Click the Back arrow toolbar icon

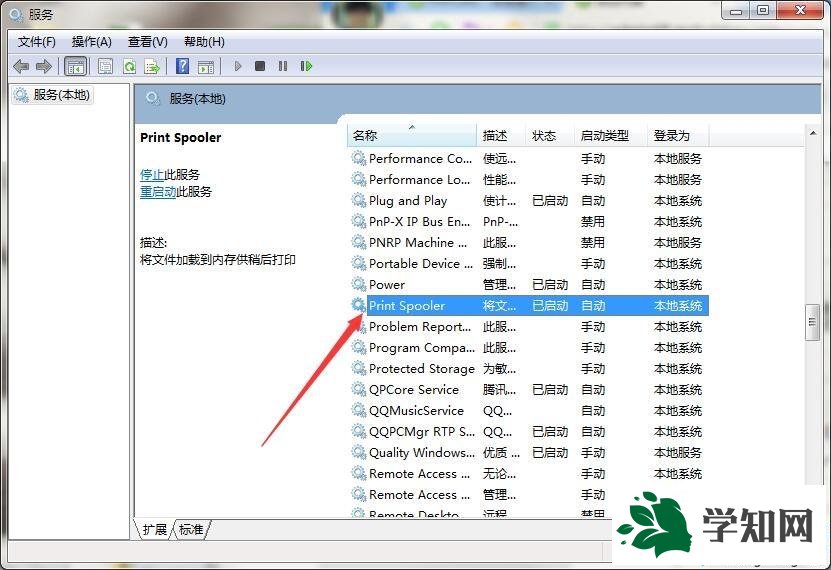tap(21, 67)
